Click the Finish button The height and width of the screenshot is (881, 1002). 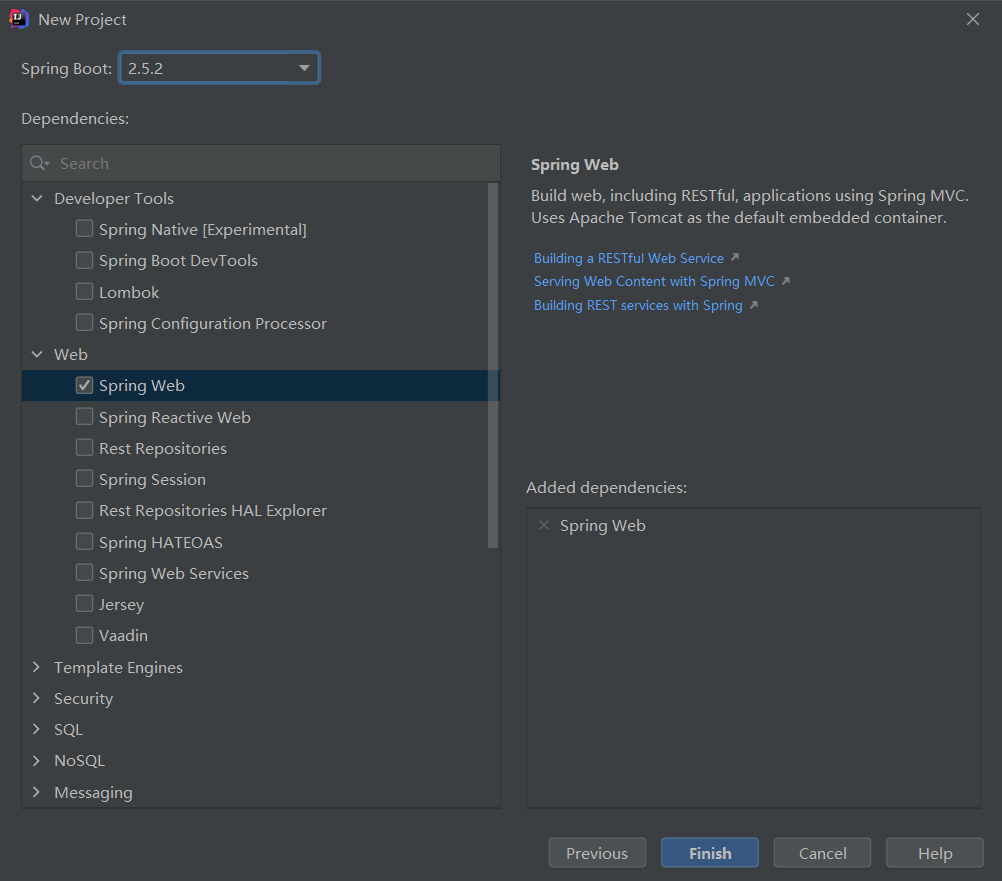click(x=710, y=853)
